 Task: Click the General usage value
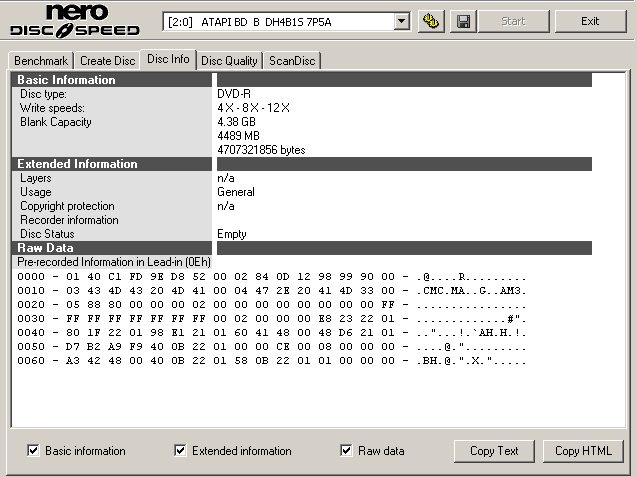coord(236,192)
